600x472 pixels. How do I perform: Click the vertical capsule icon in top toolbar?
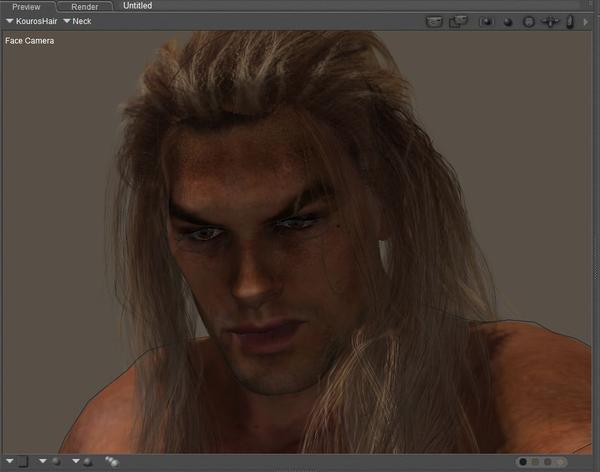[570, 22]
